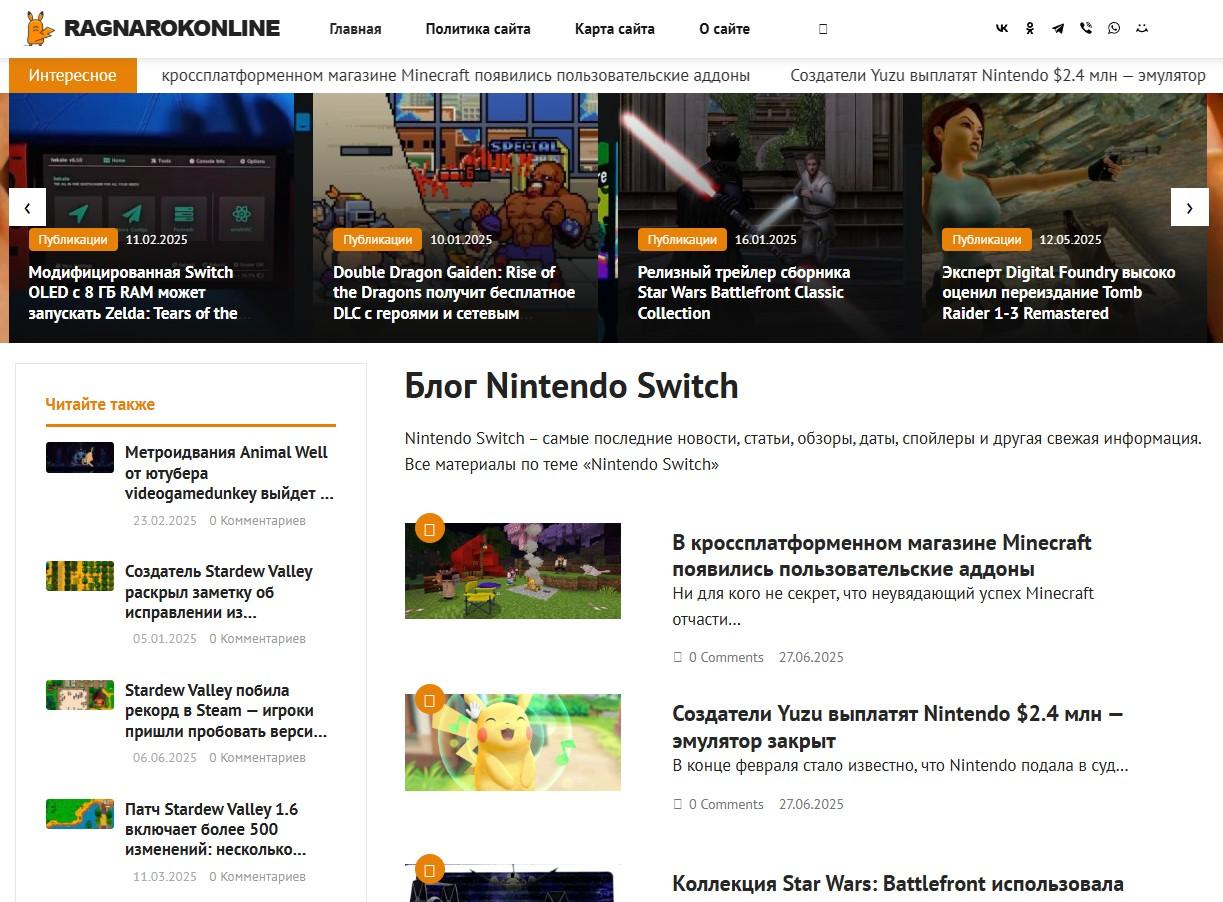This screenshot has width=1223, height=902.
Task: Click 'Публикации' tag on Double Dragon slide
Action: pyautogui.click(x=377, y=239)
